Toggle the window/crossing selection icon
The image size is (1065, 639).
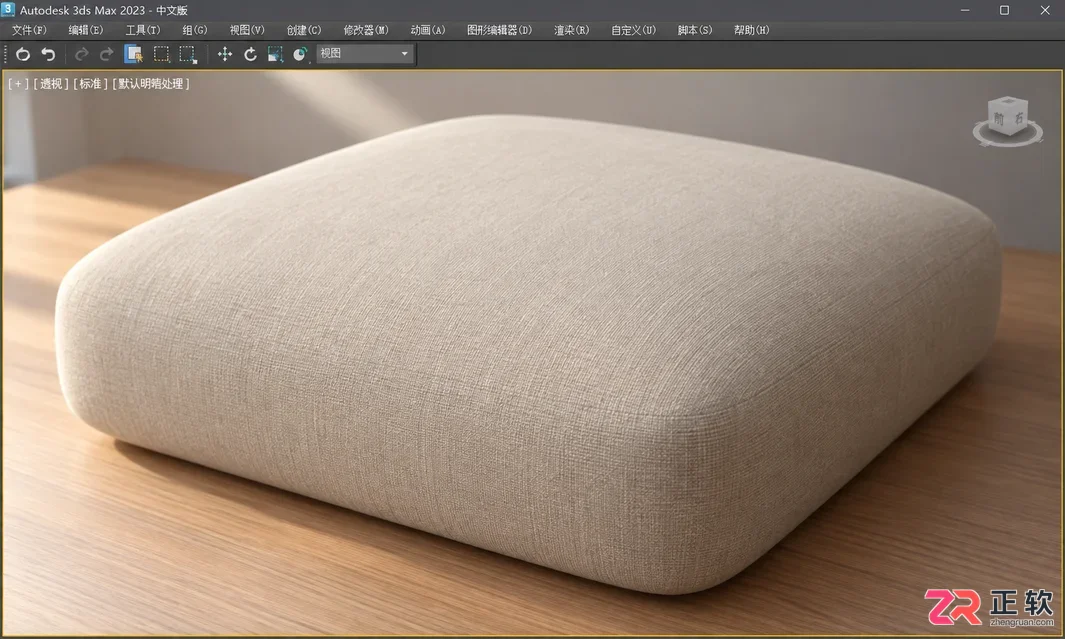[188, 54]
